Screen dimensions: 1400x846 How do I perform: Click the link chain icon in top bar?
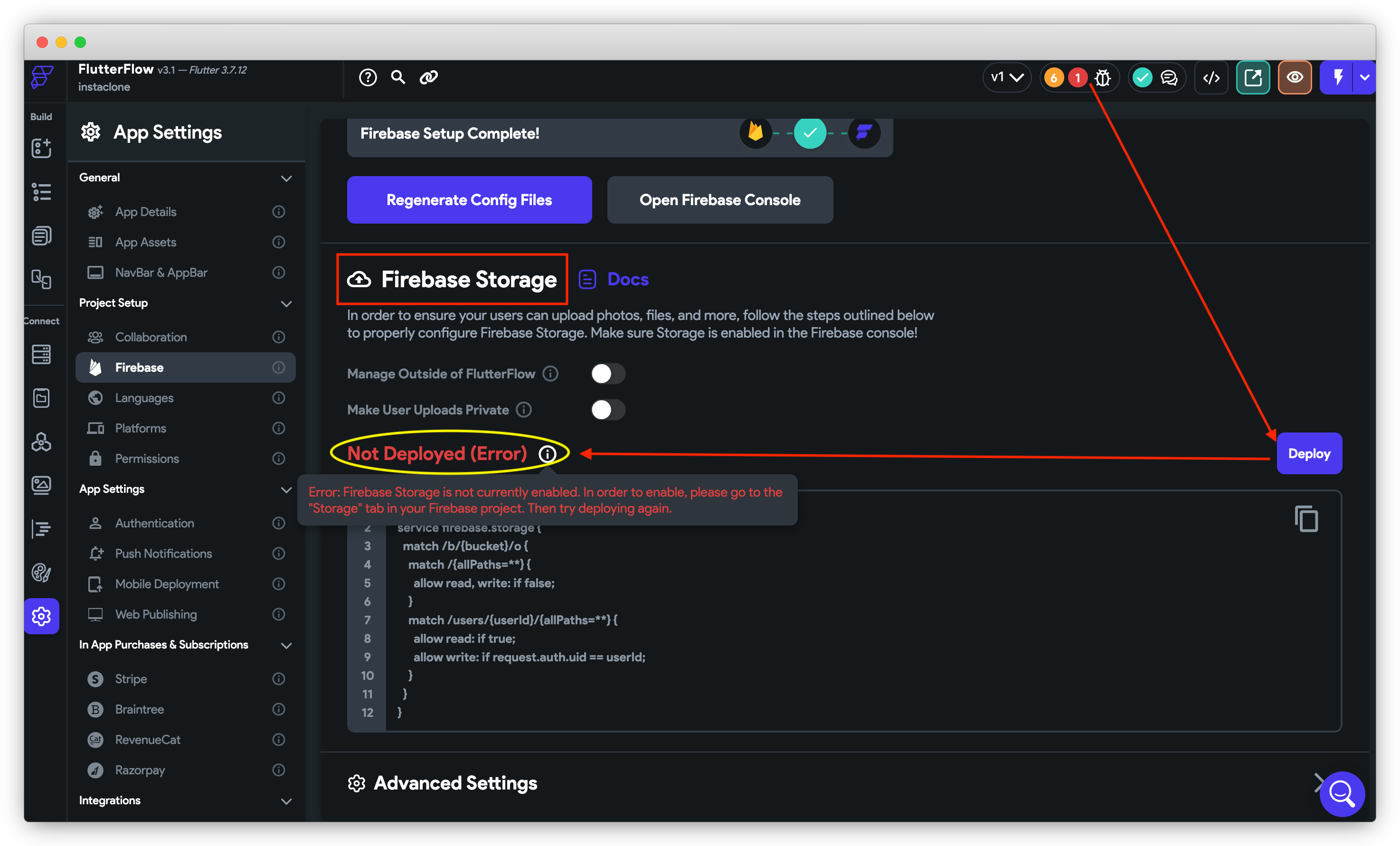coord(428,77)
